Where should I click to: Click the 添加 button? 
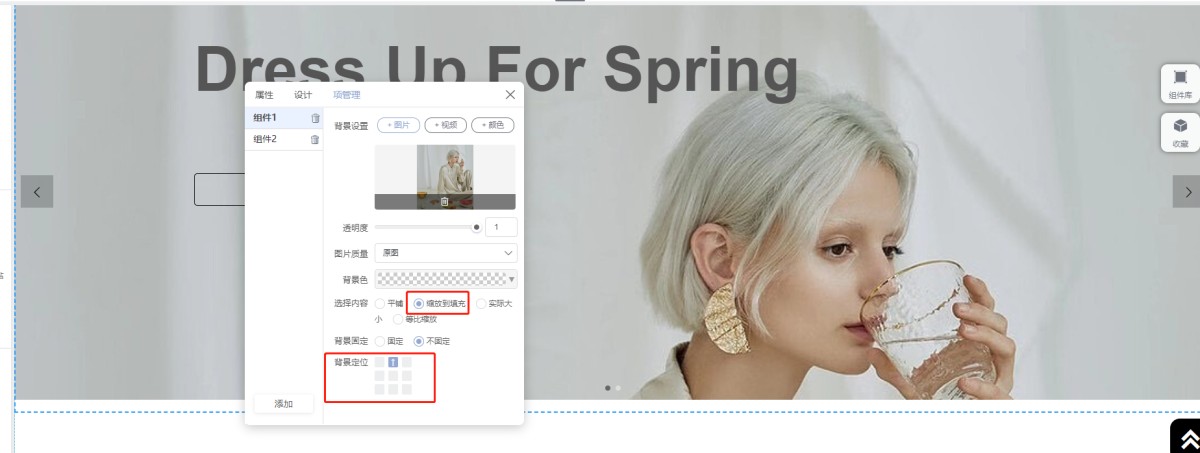click(x=284, y=404)
